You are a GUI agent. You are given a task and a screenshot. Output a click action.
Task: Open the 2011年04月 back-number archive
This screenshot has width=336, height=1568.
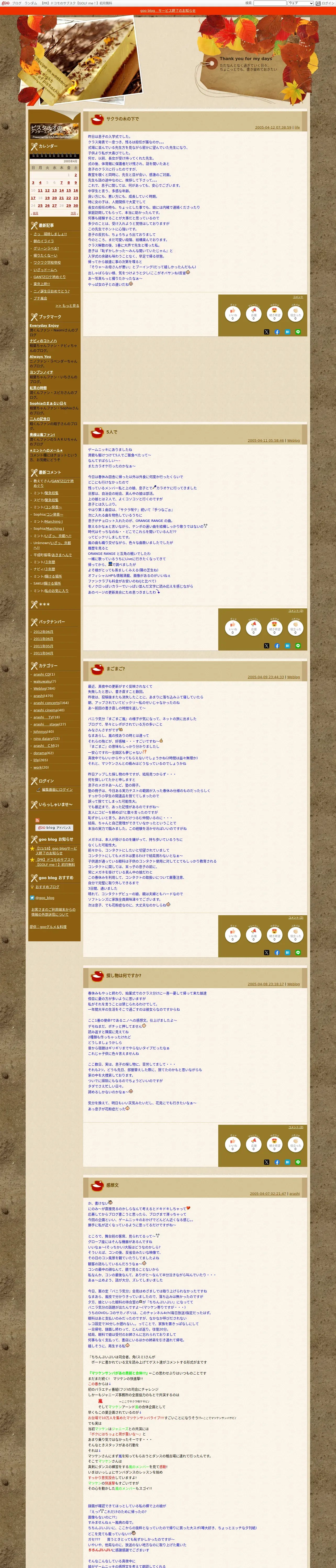43,653
